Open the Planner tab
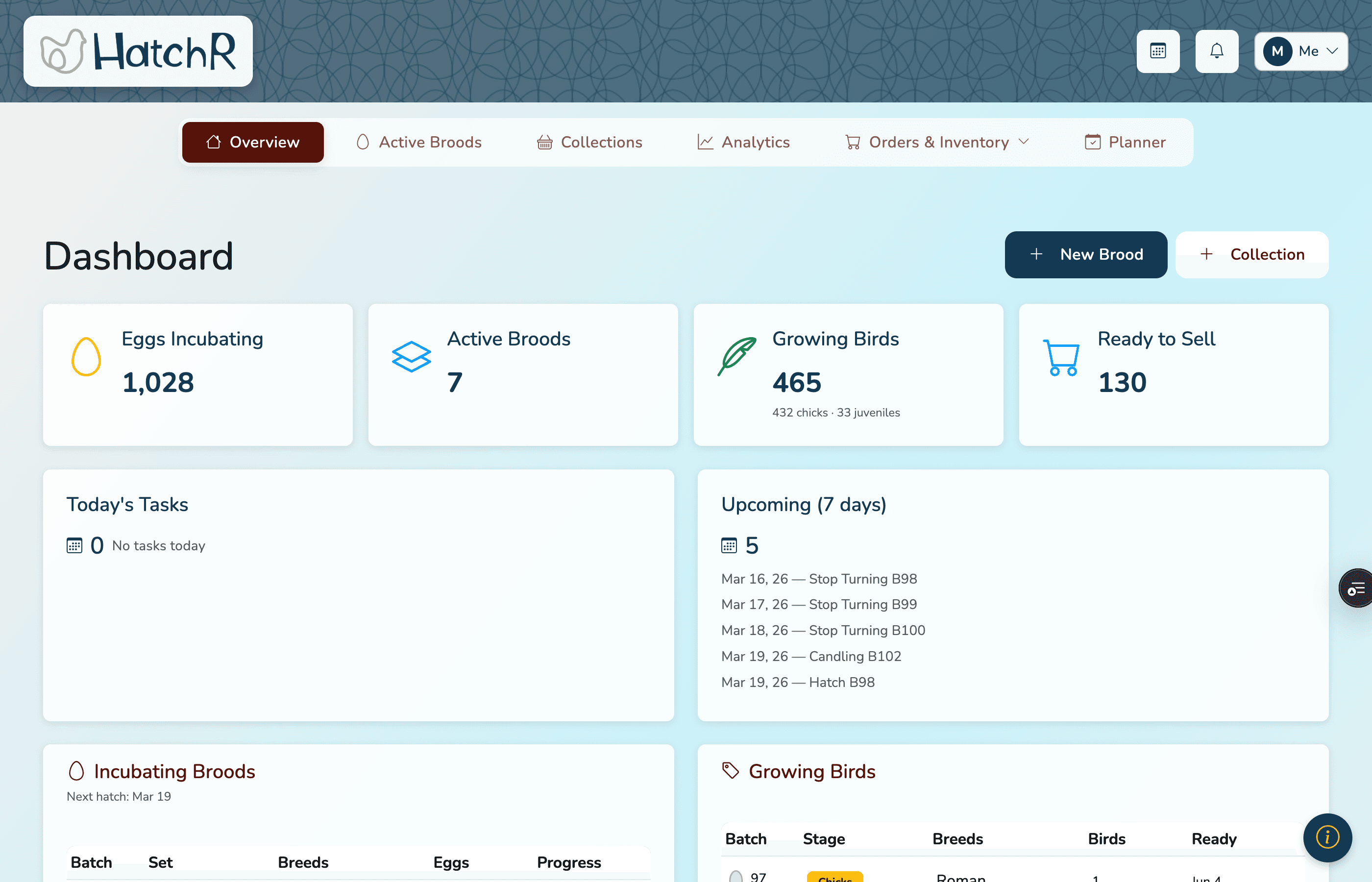This screenshot has height=882, width=1372. (x=1124, y=142)
